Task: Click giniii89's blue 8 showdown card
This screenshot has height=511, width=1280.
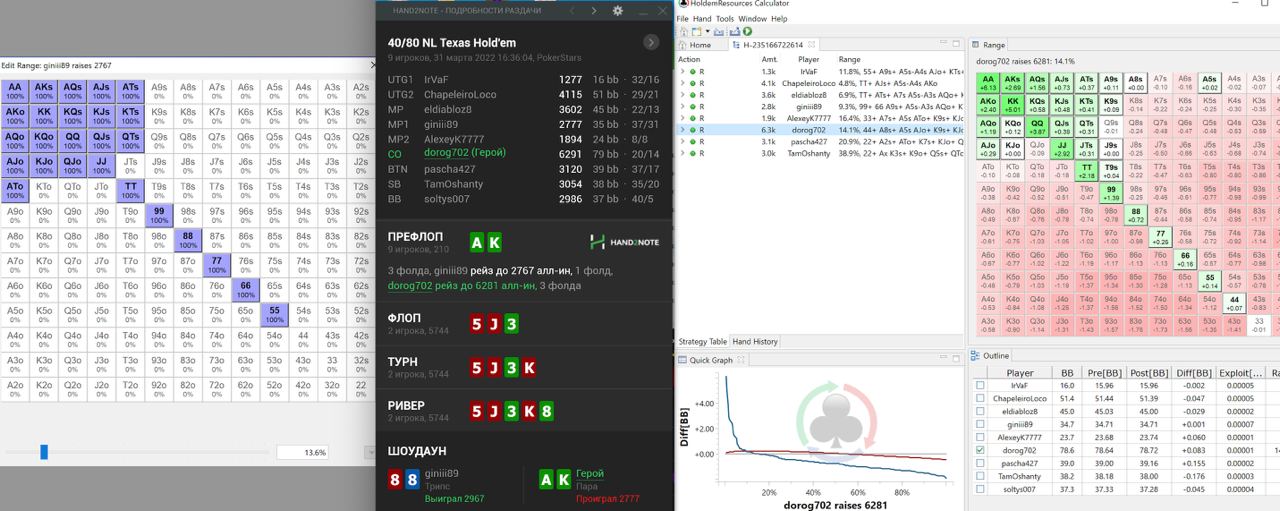Action: point(412,479)
